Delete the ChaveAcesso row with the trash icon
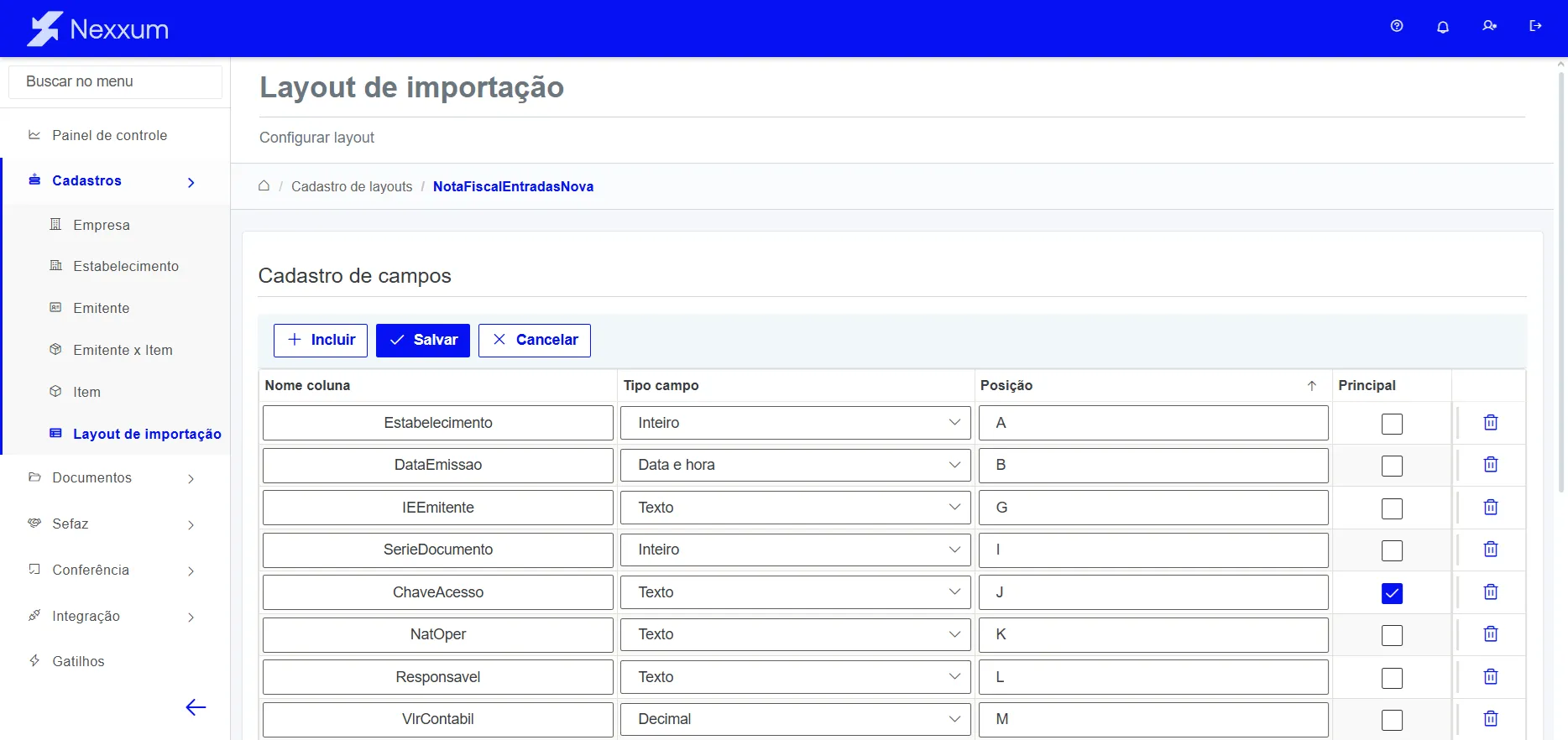 coord(1491,592)
